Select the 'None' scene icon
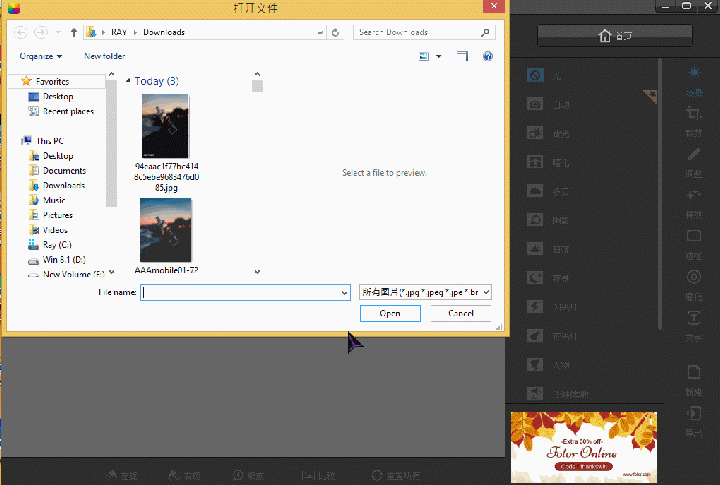Viewport: 720px width, 485px height. pyautogui.click(x=535, y=75)
